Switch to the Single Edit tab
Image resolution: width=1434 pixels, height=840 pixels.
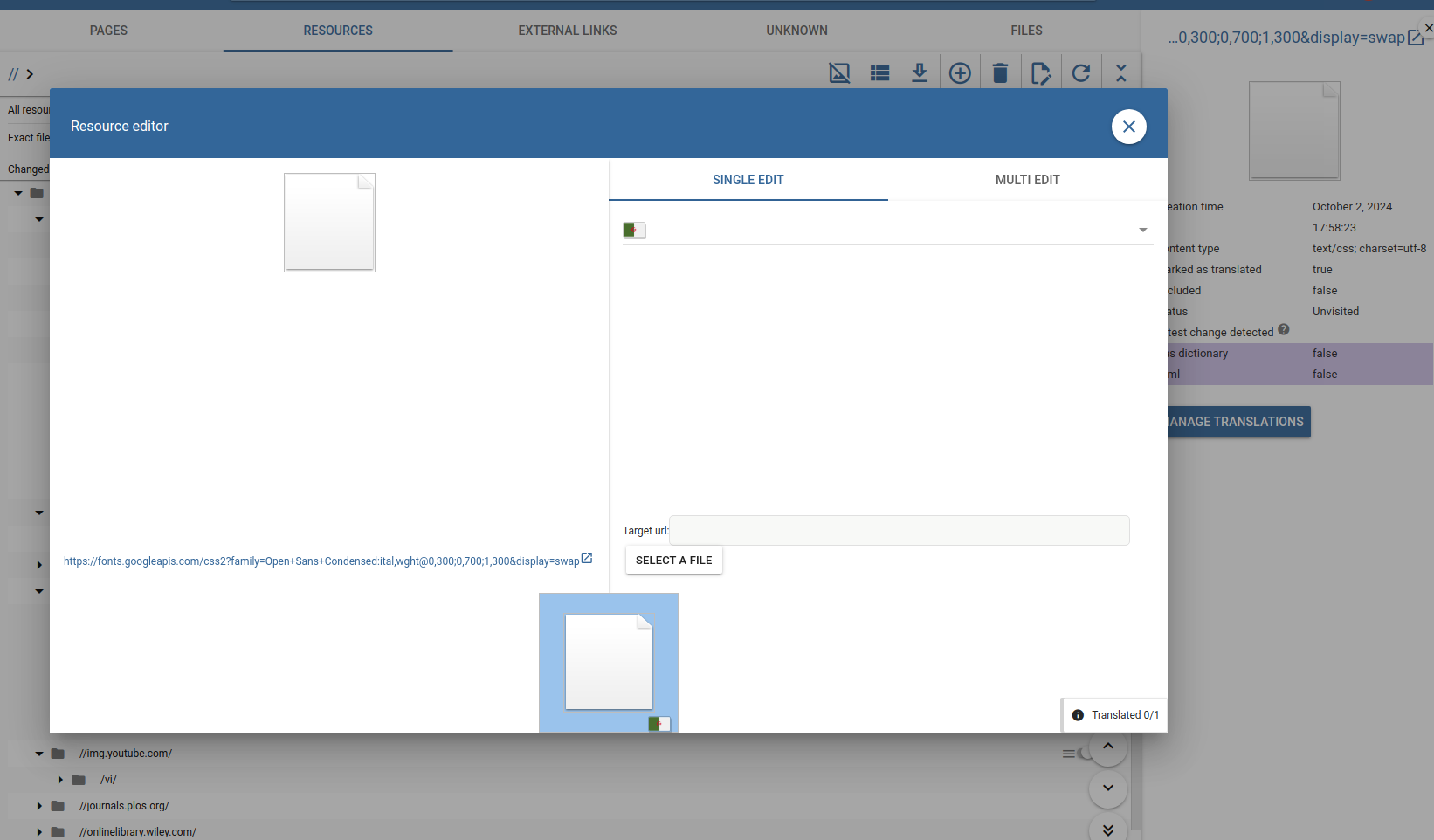click(x=748, y=180)
